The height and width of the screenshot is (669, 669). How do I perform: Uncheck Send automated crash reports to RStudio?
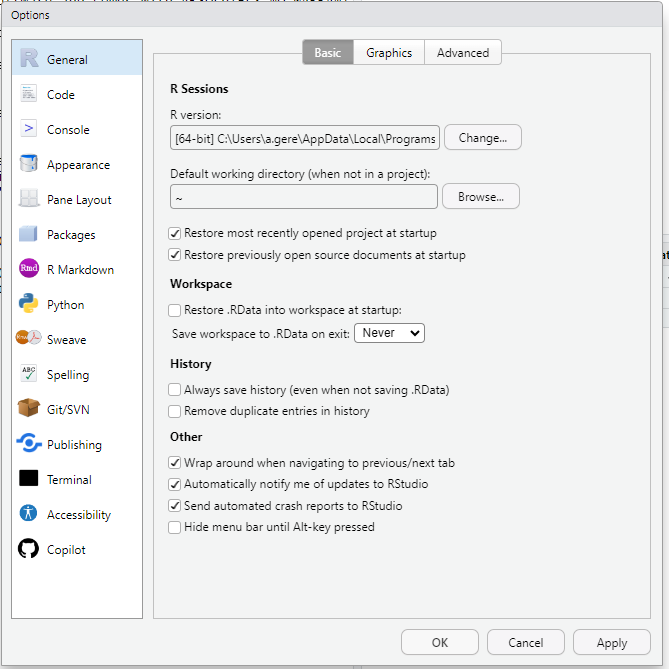click(x=175, y=506)
